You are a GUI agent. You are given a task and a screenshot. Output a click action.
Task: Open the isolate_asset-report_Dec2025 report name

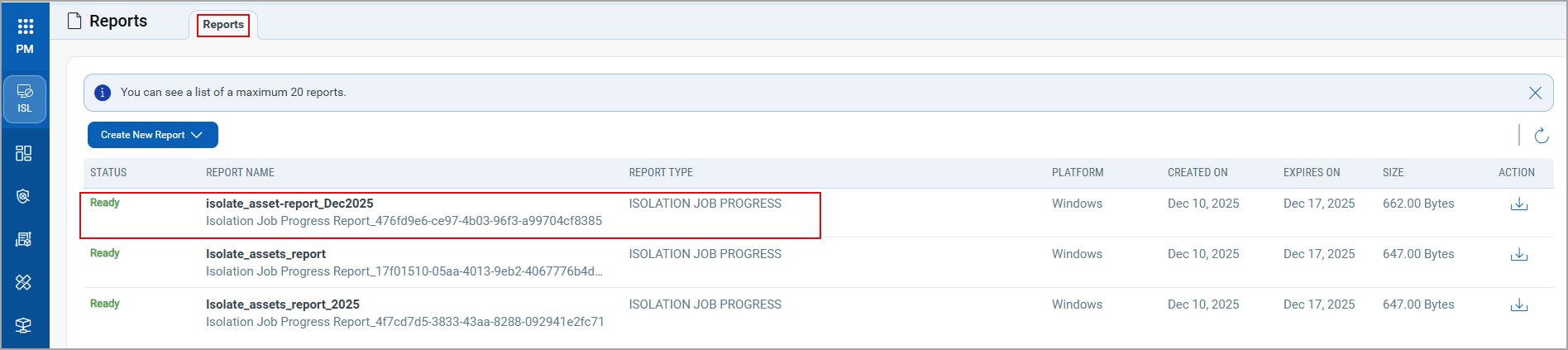(289, 204)
